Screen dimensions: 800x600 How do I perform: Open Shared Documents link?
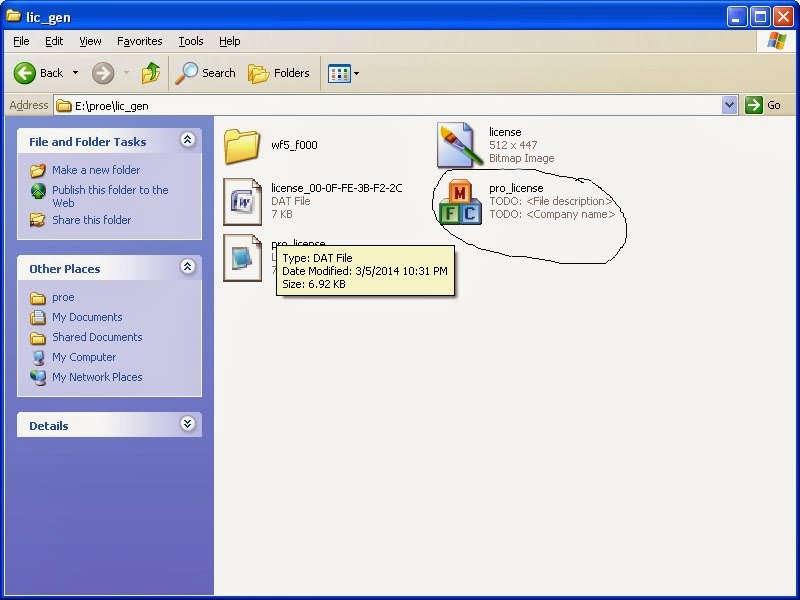point(97,337)
